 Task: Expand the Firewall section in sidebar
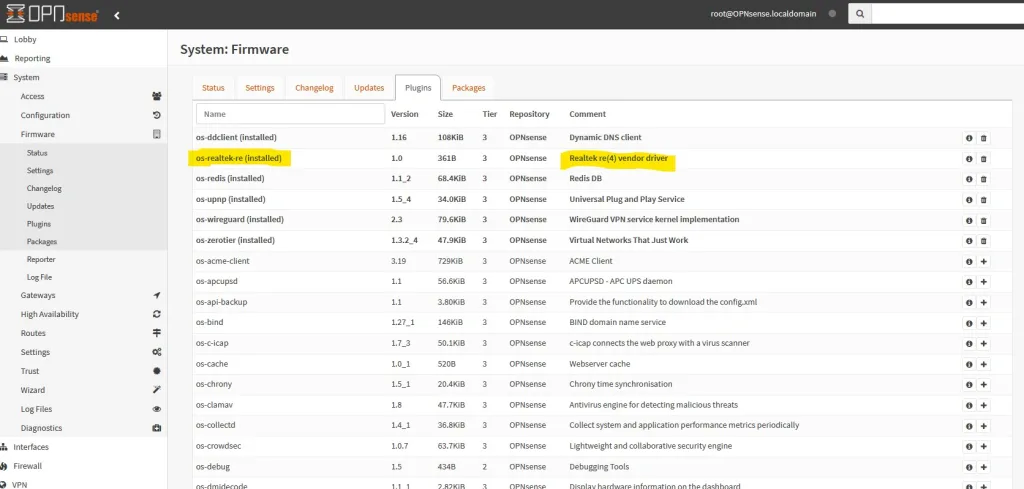pyautogui.click(x=27, y=466)
